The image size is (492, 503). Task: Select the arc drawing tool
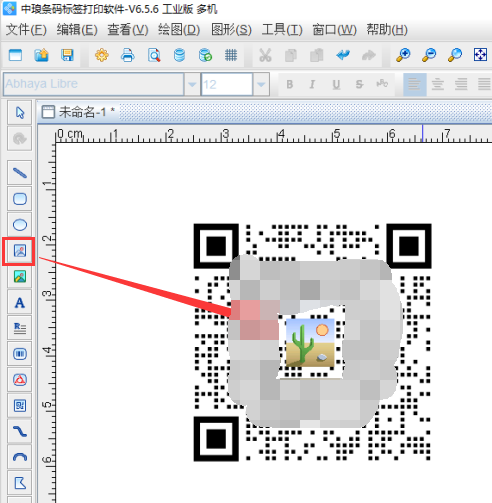coord(20,457)
